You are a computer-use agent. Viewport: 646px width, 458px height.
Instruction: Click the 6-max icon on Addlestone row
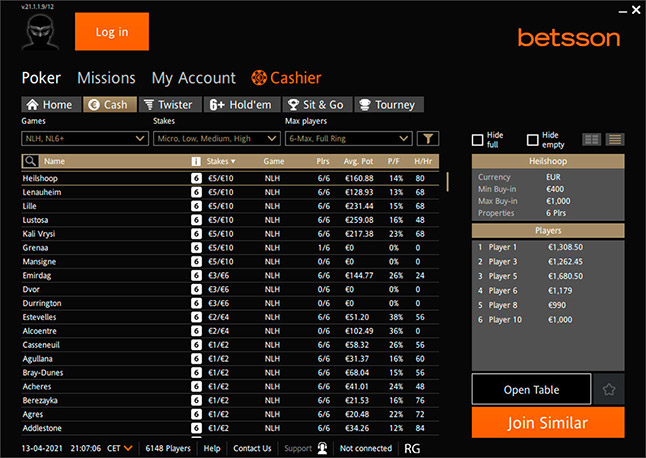tap(197, 428)
